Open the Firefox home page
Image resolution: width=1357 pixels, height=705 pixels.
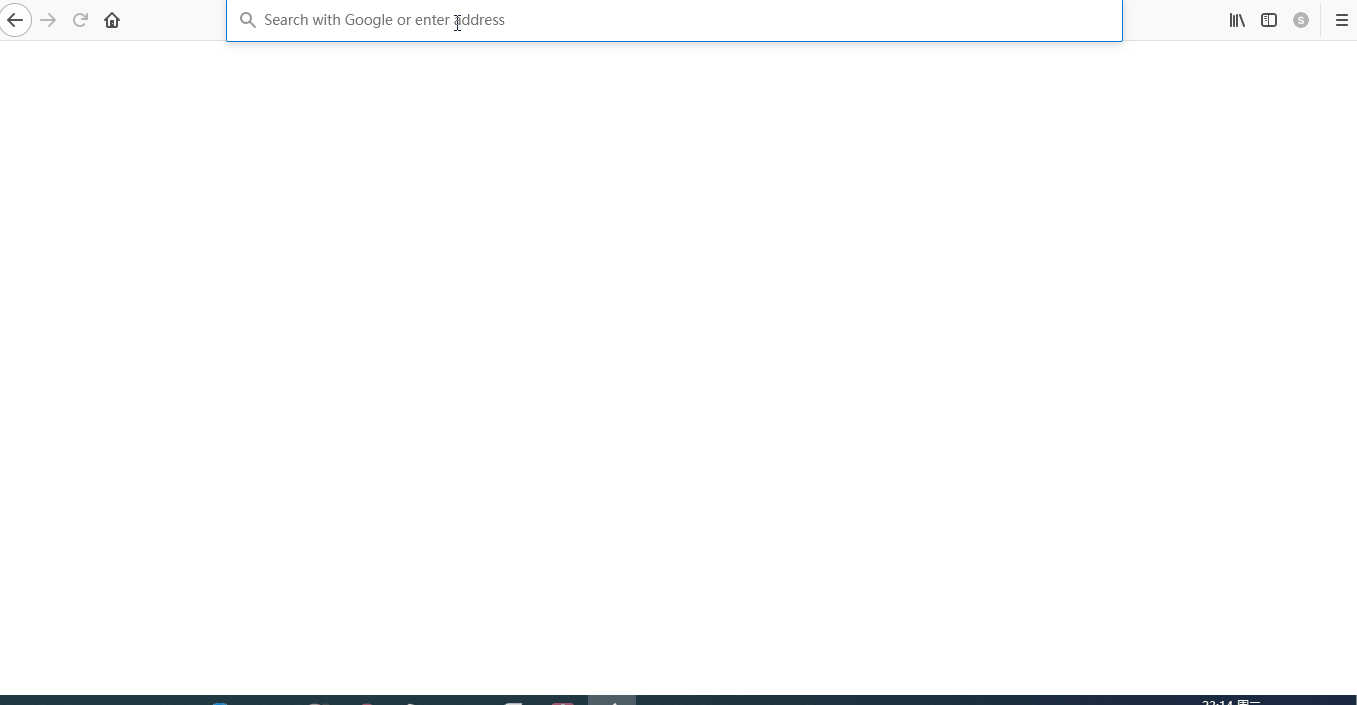tap(112, 20)
